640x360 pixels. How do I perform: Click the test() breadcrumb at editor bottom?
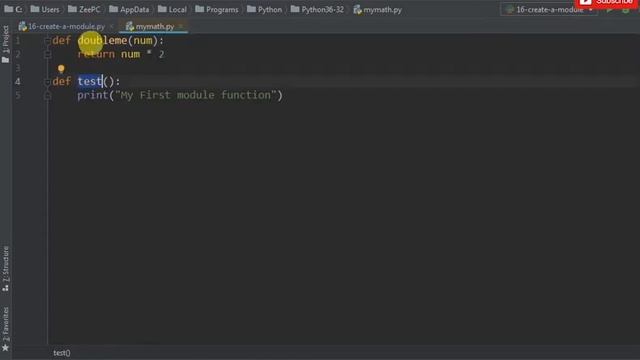coord(62,353)
